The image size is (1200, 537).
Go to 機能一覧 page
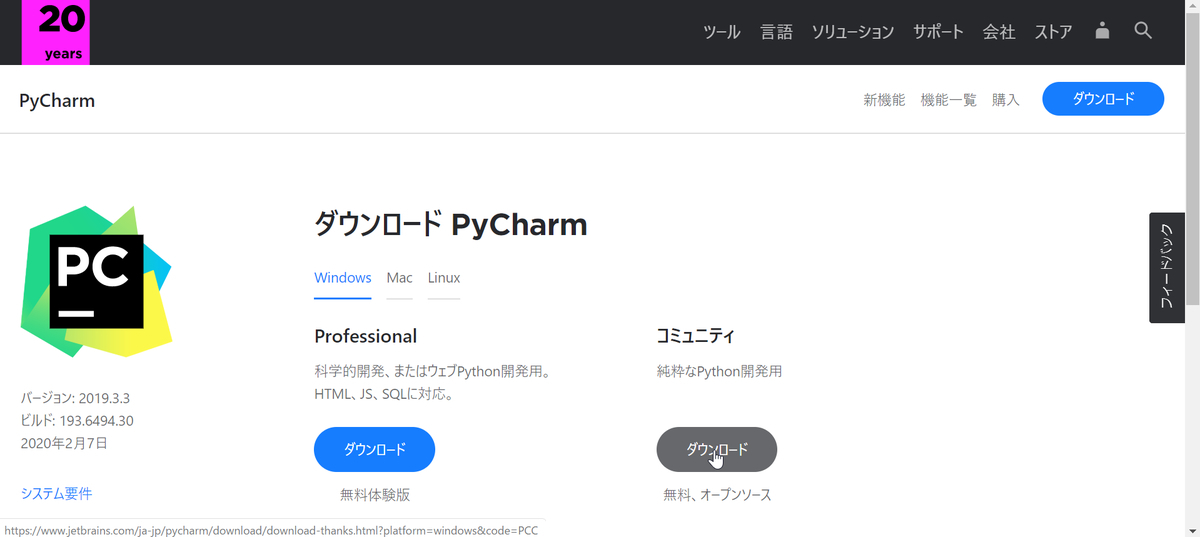(948, 100)
